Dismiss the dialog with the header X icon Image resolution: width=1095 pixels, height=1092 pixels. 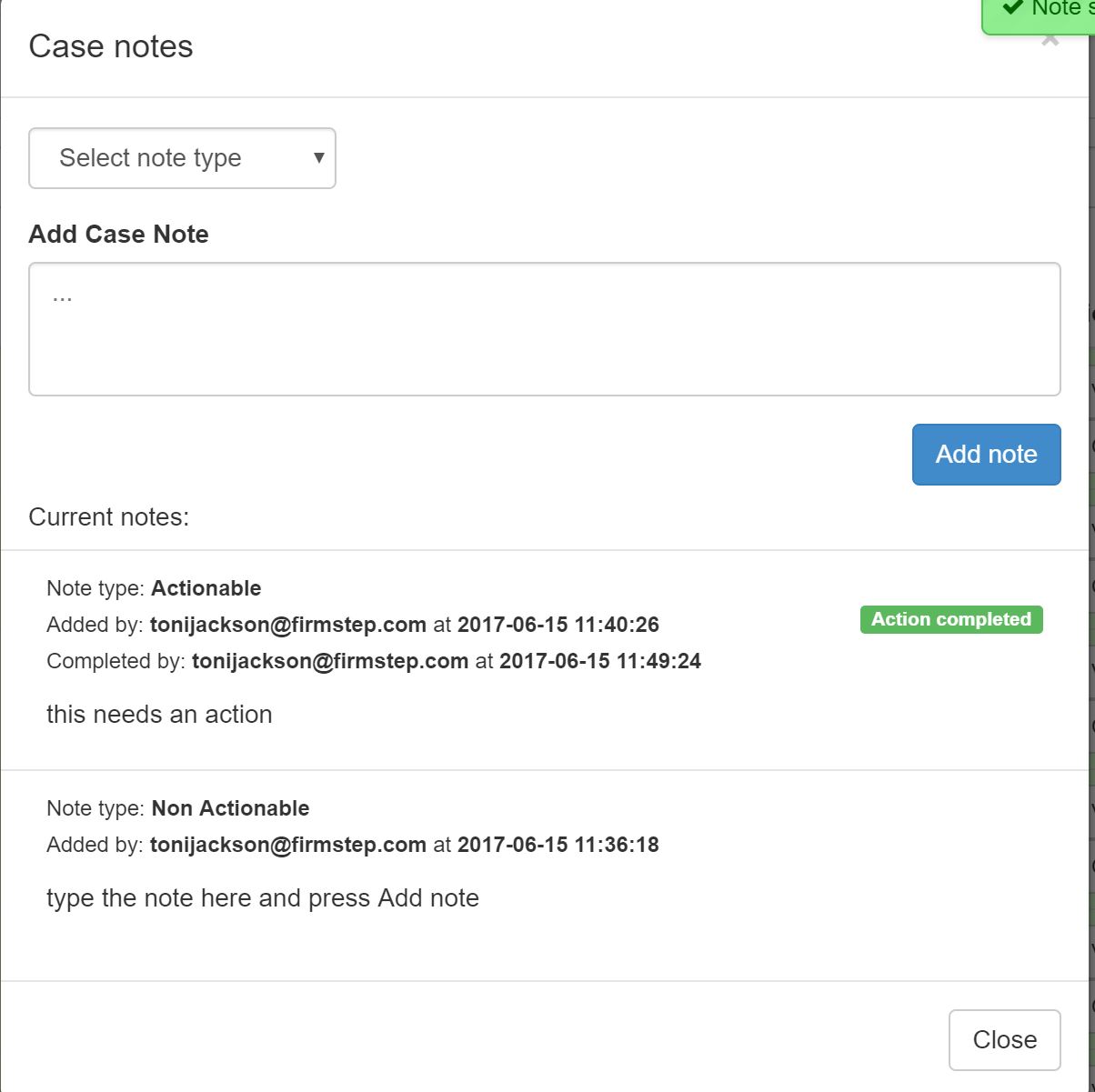pyautogui.click(x=1050, y=41)
